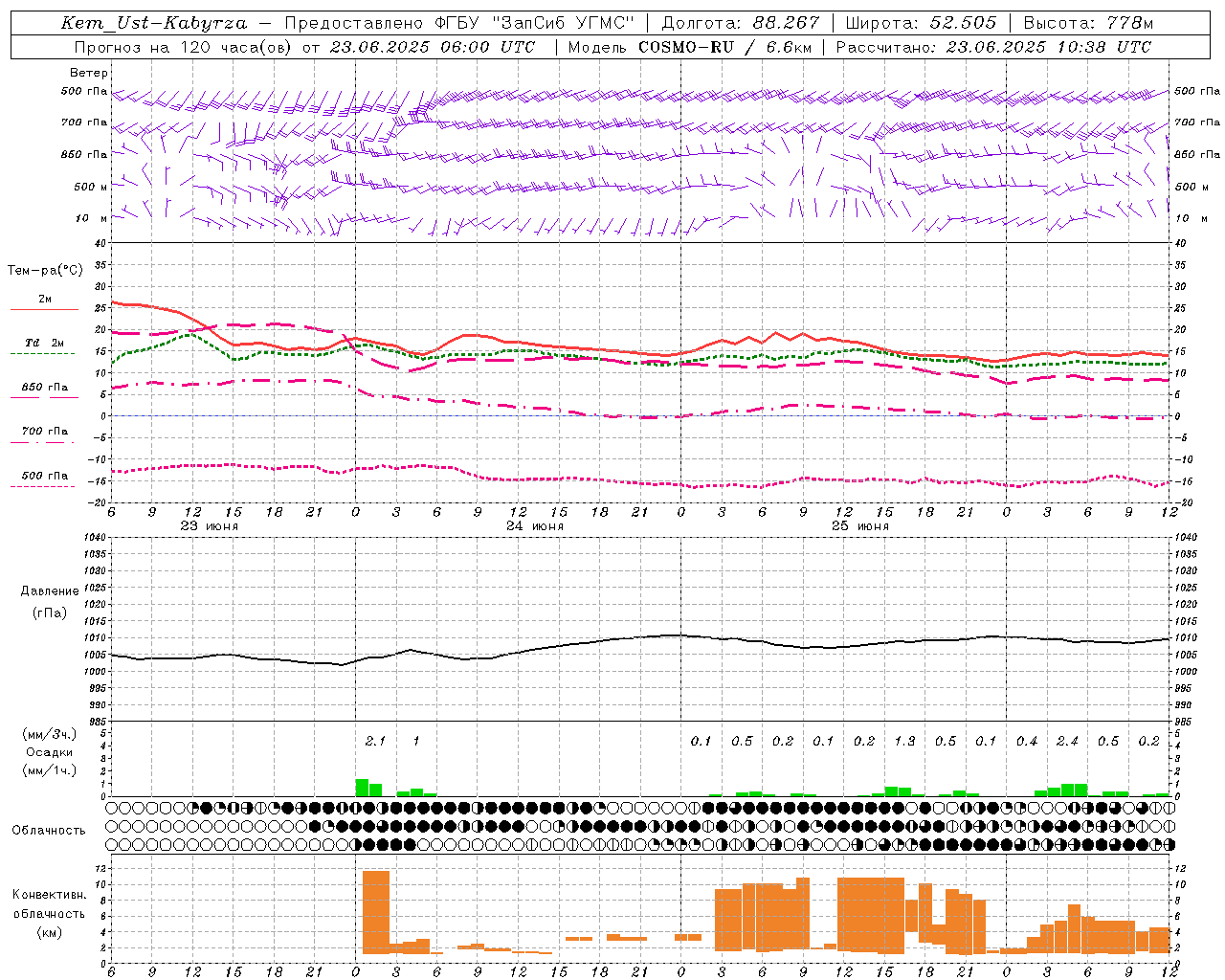
Task: Click the '24 июня' date label
Action: (x=535, y=525)
